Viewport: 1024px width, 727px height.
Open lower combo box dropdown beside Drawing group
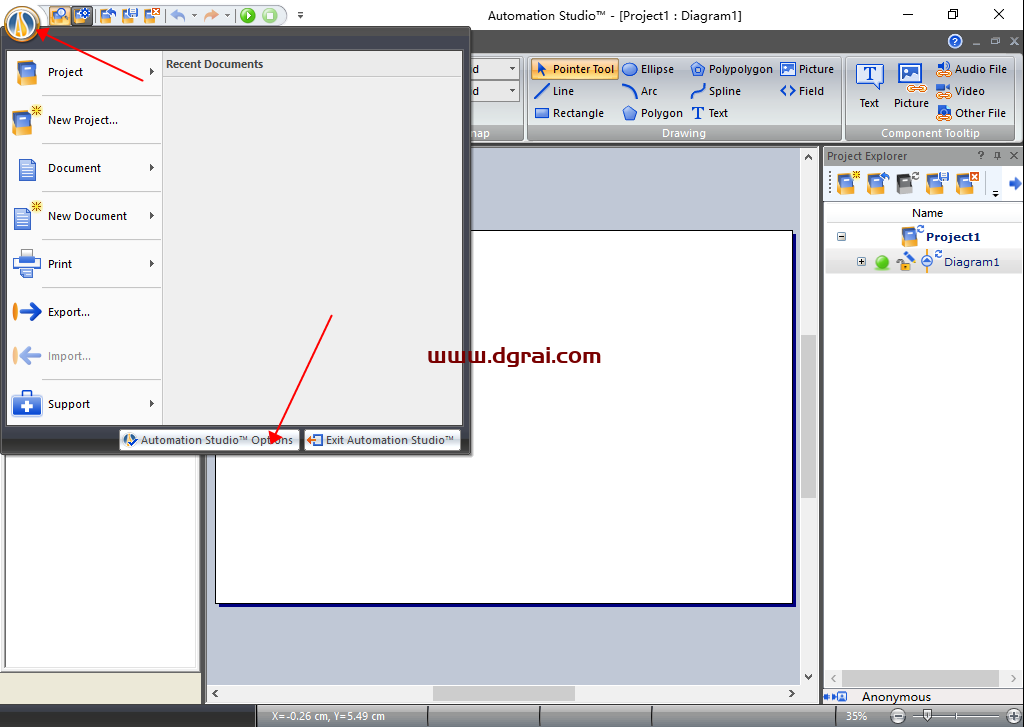coord(512,91)
